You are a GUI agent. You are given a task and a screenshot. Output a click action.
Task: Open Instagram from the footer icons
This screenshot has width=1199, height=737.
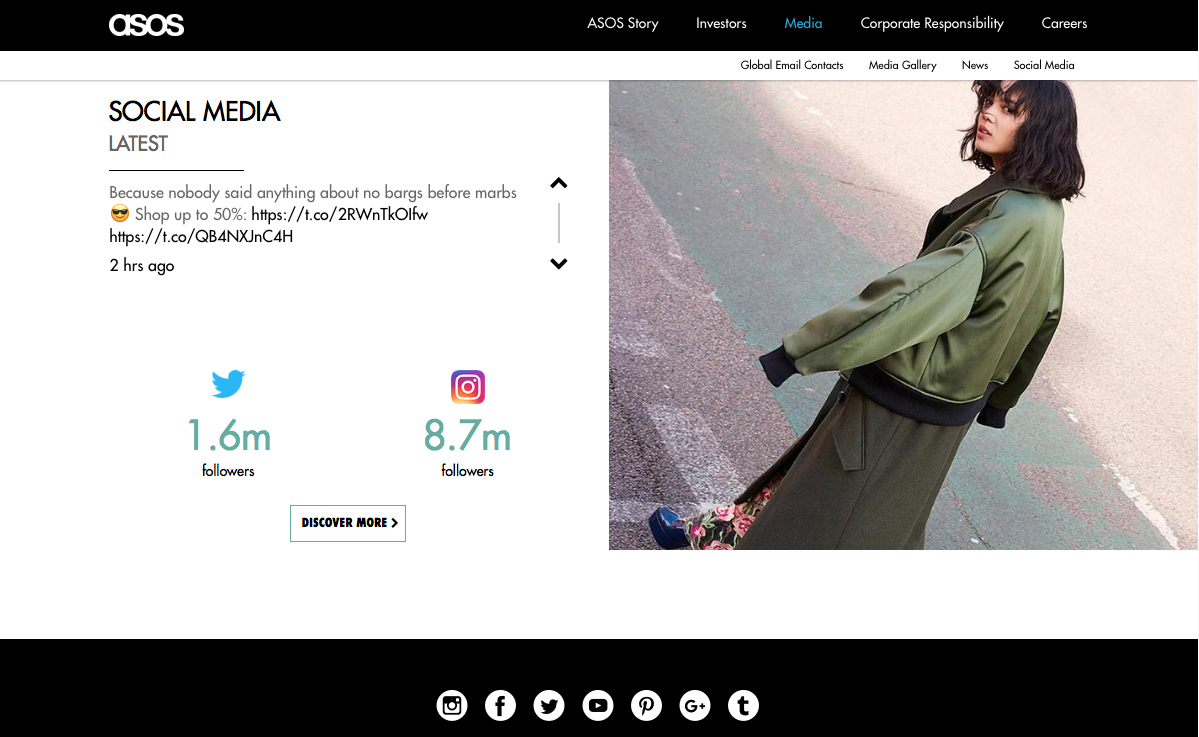coord(452,705)
